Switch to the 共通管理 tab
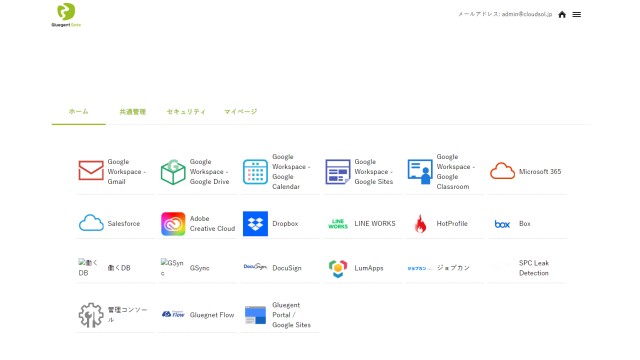The width and height of the screenshot is (640, 360). pos(133,112)
